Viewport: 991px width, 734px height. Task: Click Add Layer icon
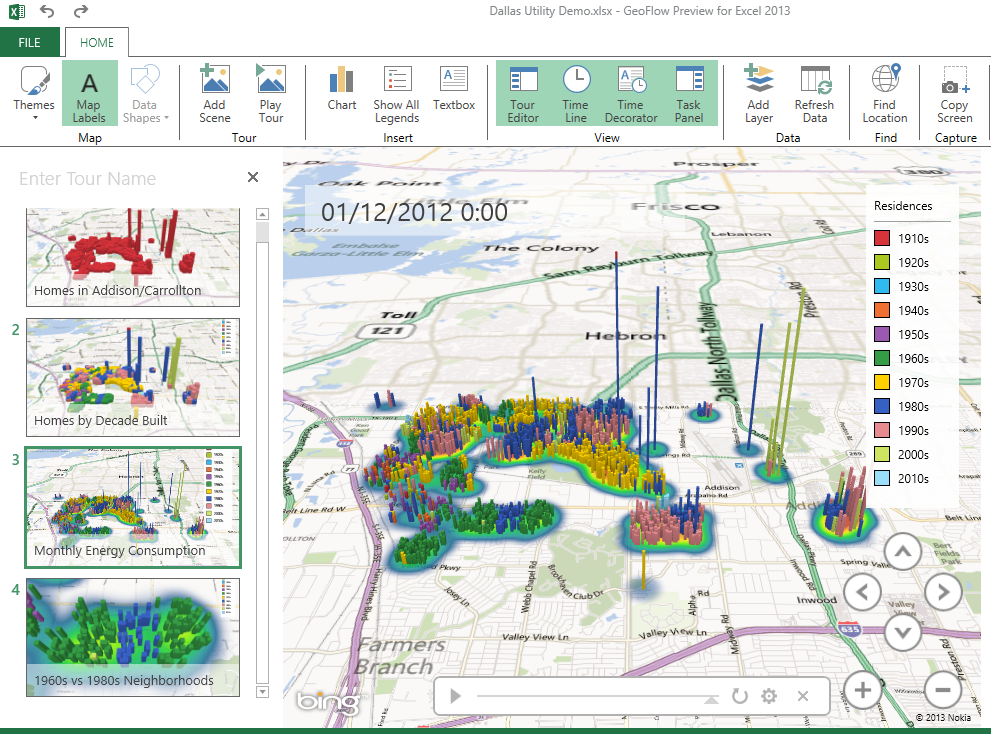point(758,79)
